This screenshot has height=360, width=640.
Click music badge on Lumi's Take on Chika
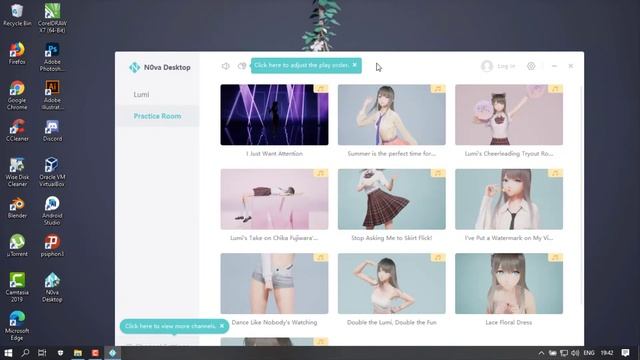tap(321, 173)
